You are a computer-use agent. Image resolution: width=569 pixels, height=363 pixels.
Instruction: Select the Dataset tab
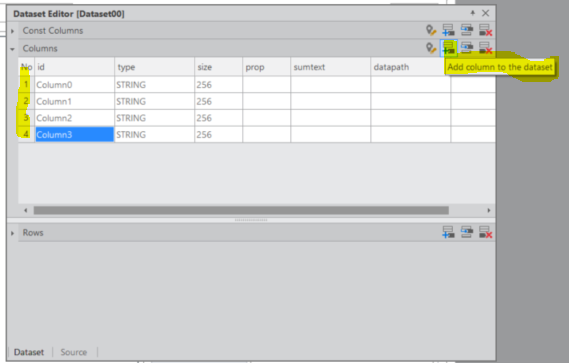[x=29, y=352]
